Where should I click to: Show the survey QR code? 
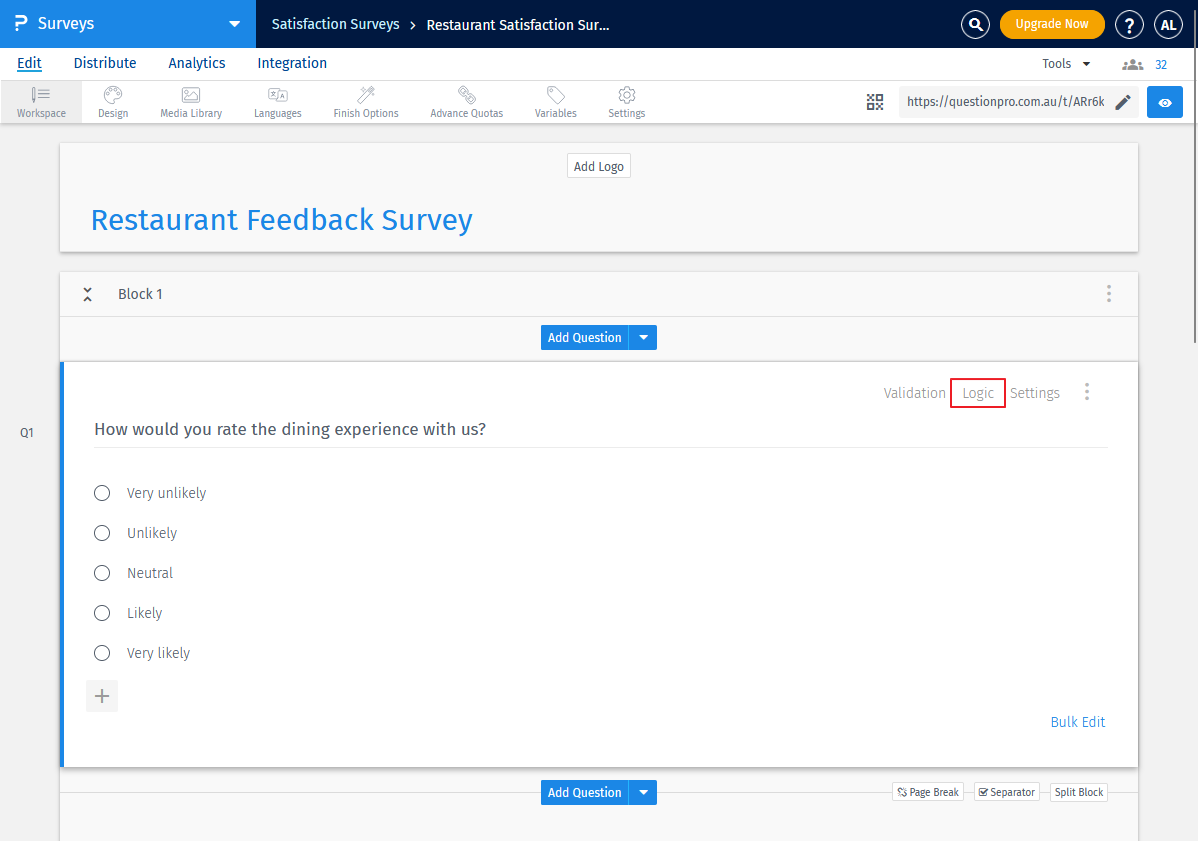click(875, 101)
